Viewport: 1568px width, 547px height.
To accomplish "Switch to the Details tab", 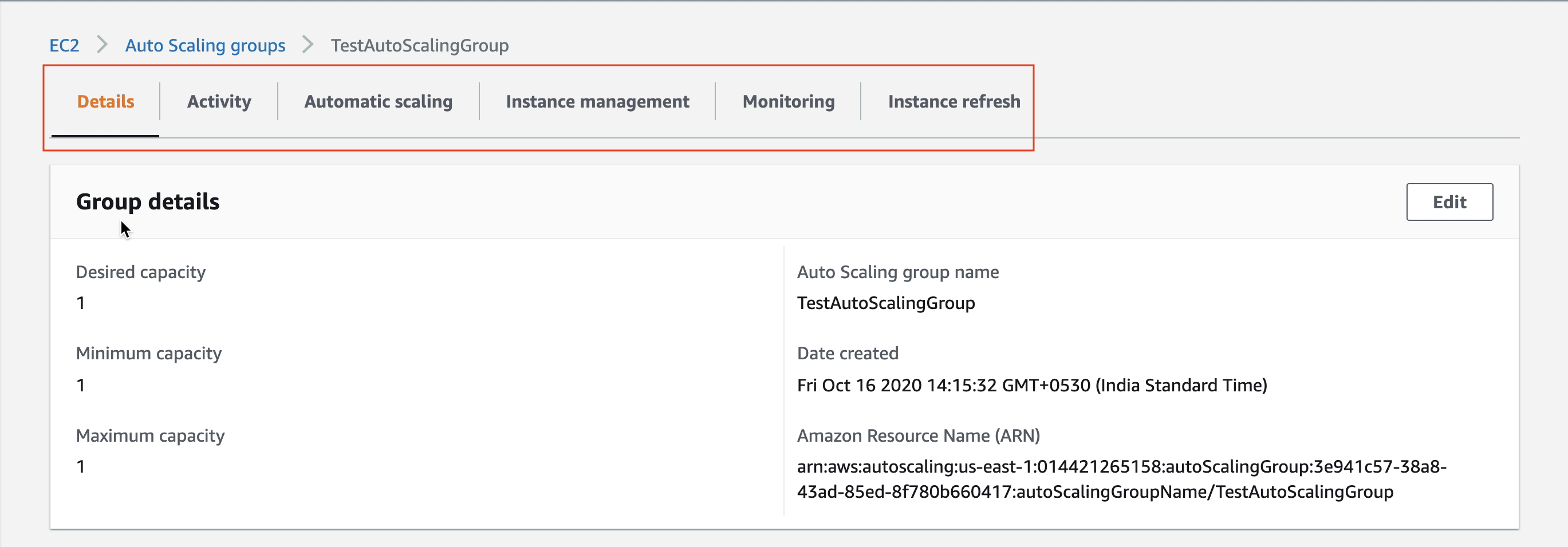I will coord(105,101).
